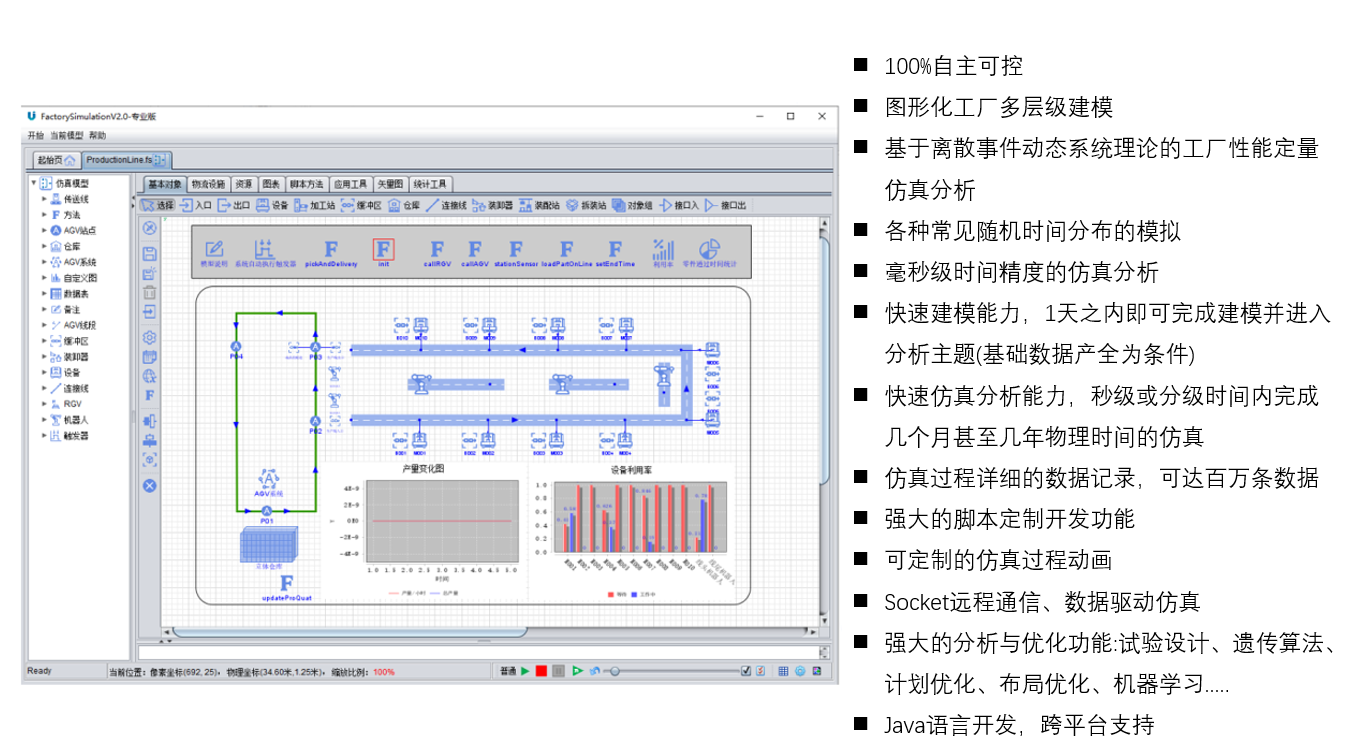Select the pickAndDelivery function block

pos(331,253)
